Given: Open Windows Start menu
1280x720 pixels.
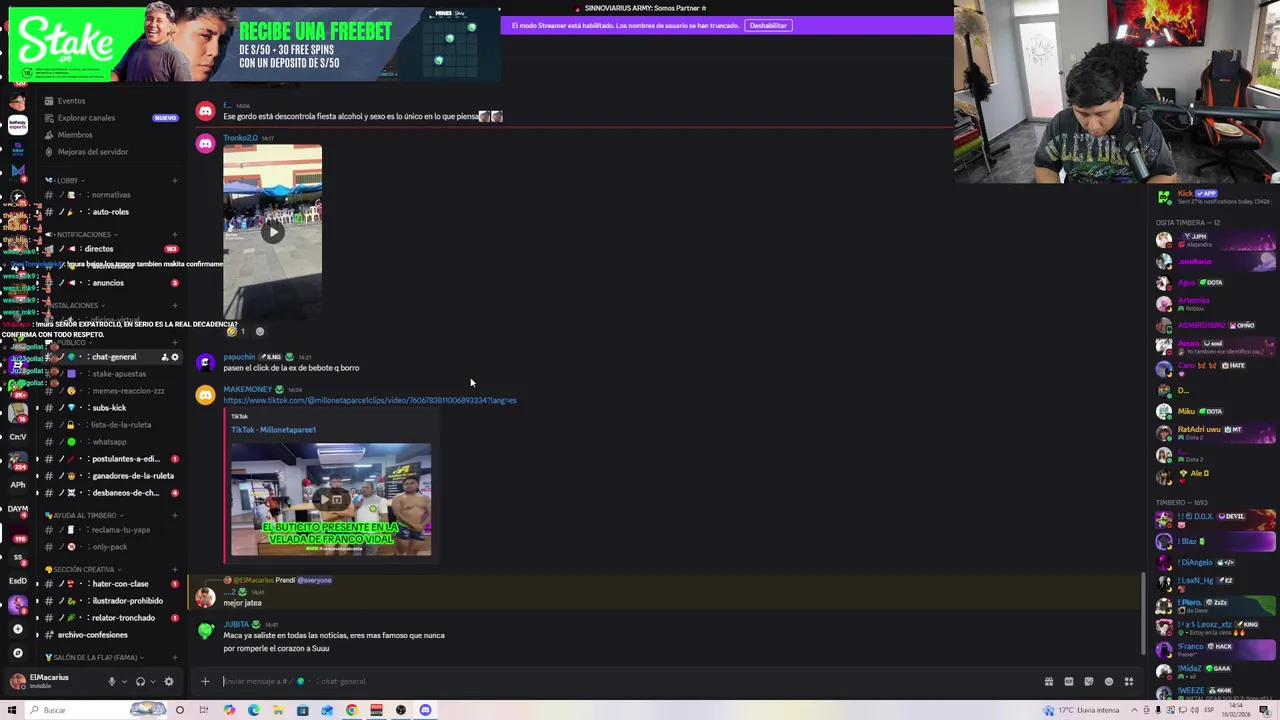Looking at the screenshot, I should [11, 710].
